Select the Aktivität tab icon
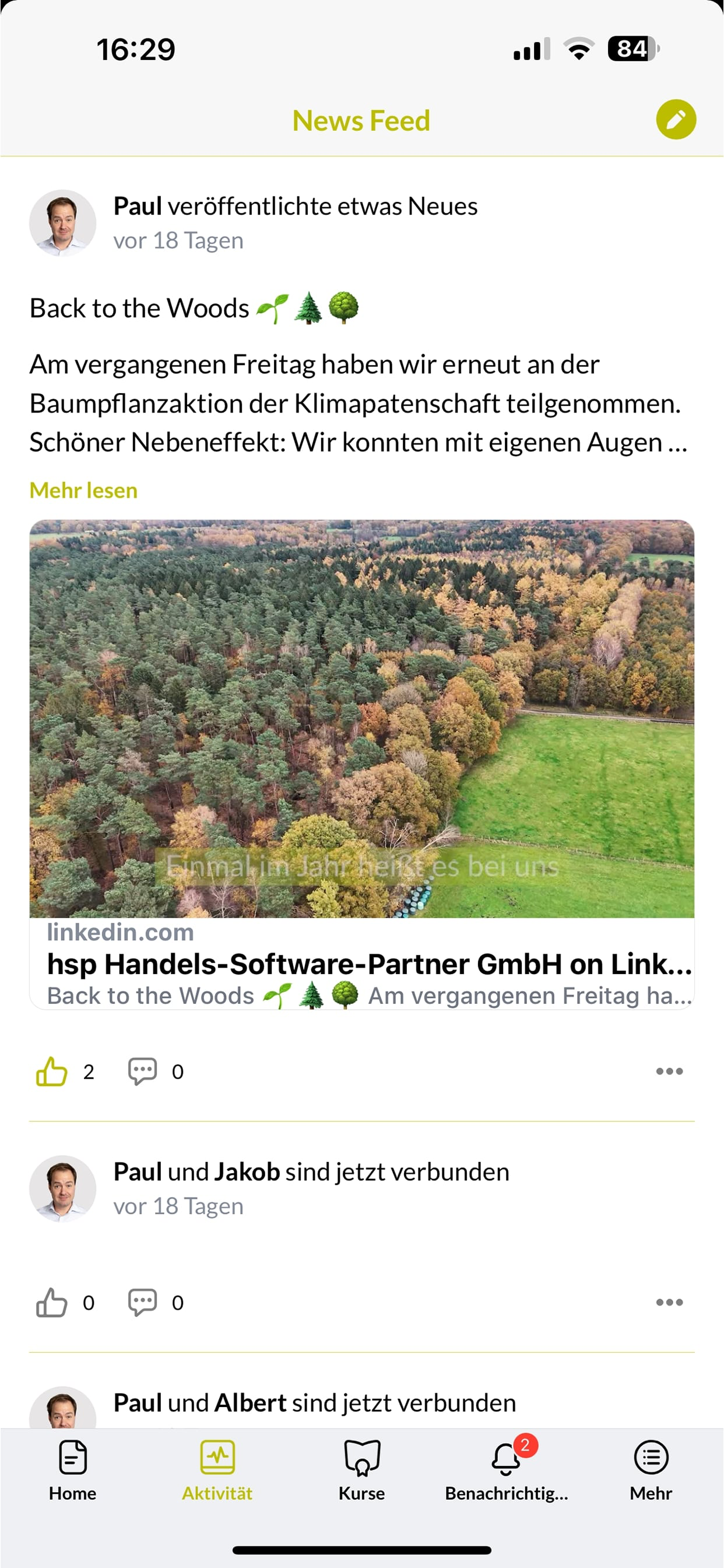The height and width of the screenshot is (1568, 724). [217, 1457]
